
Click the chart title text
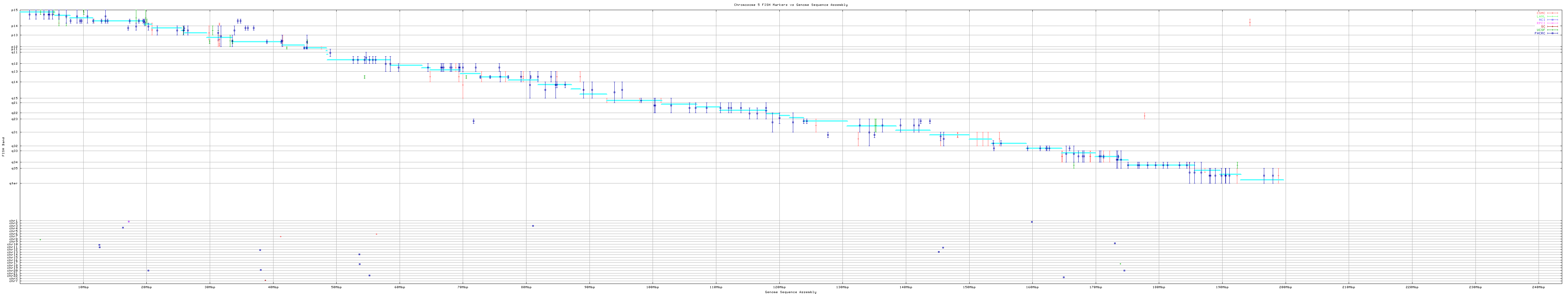click(x=790, y=4)
